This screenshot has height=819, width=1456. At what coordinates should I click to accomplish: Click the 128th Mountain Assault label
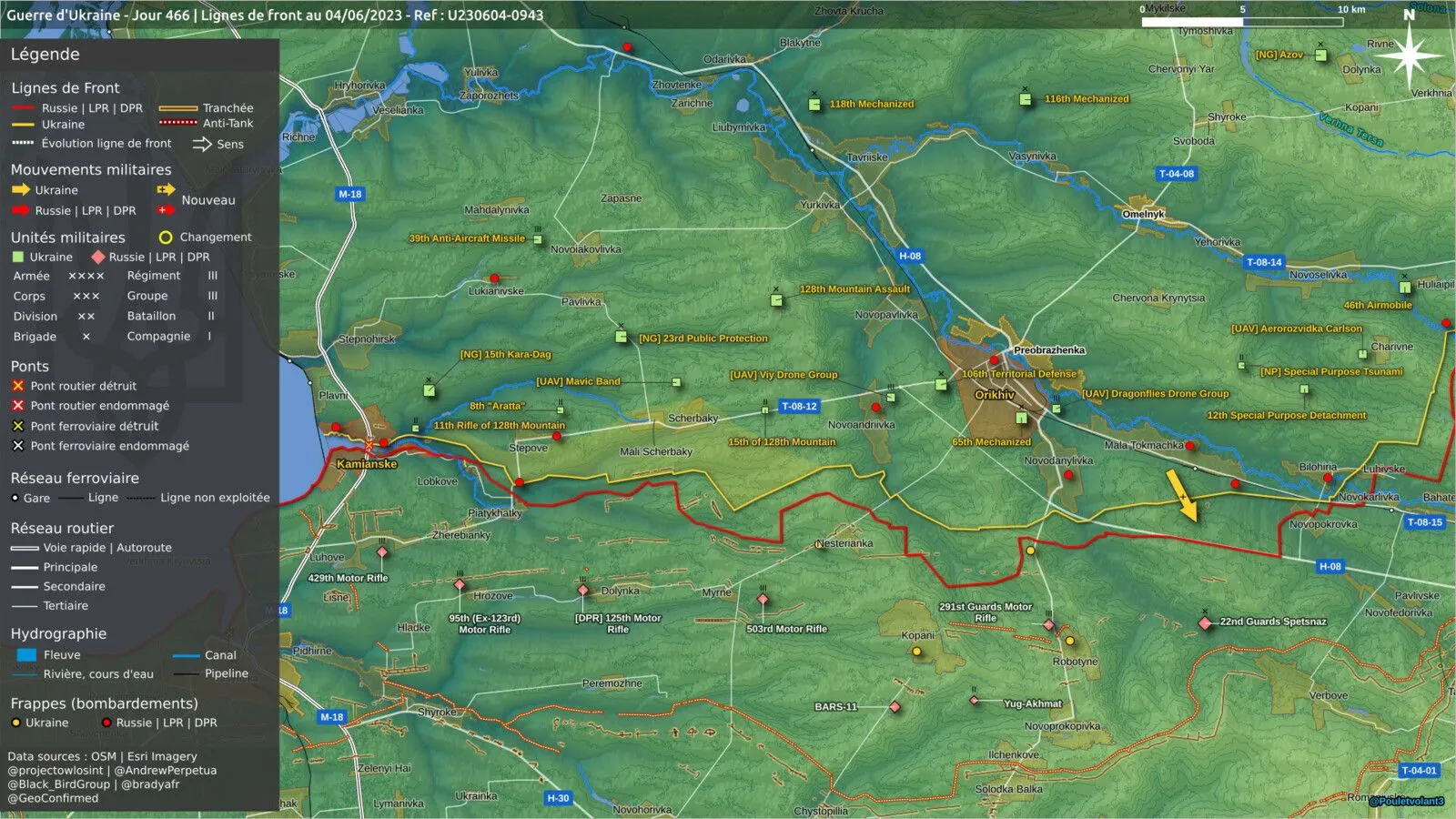(x=854, y=289)
